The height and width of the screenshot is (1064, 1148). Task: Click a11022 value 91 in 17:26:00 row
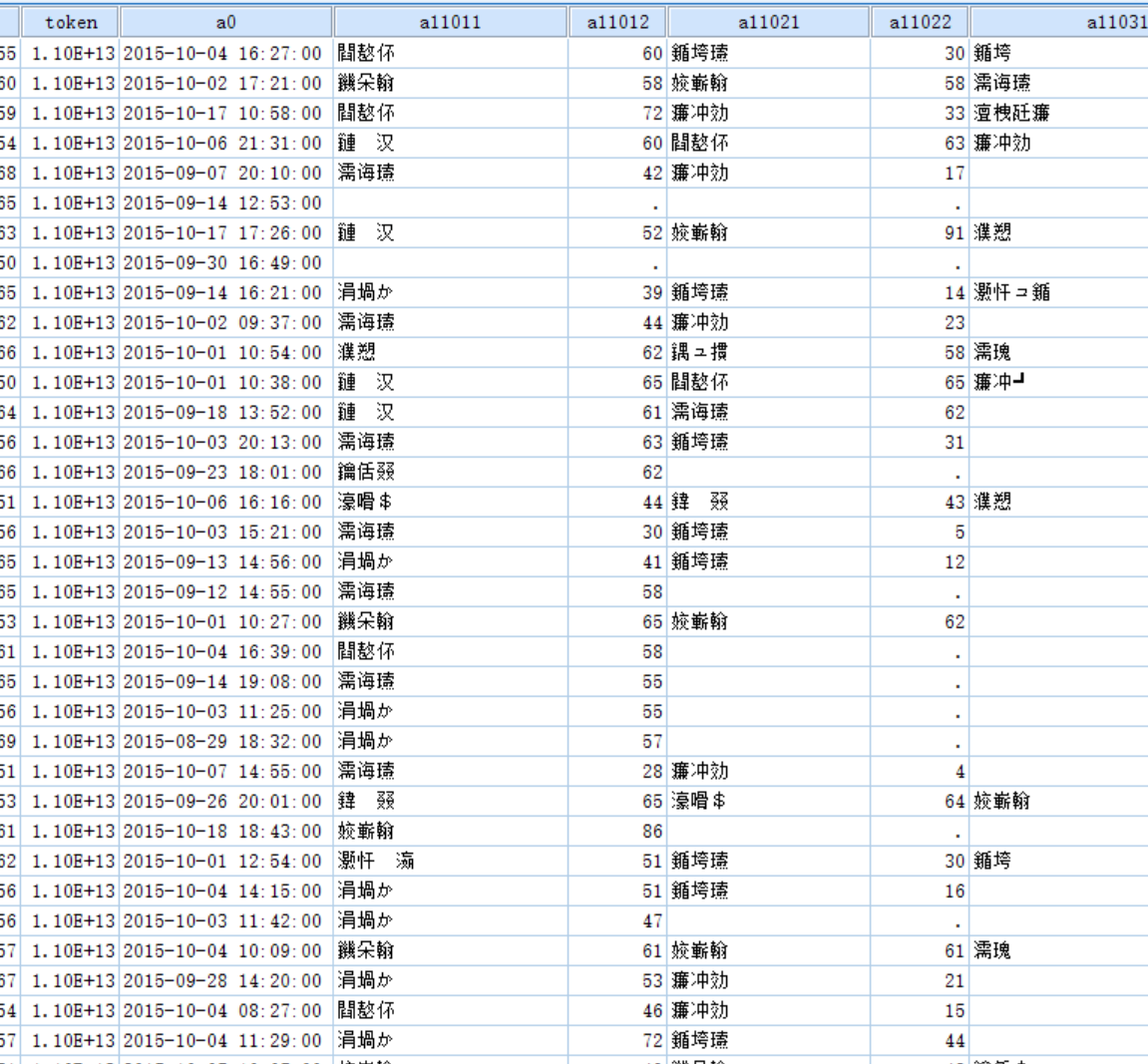[x=955, y=232]
